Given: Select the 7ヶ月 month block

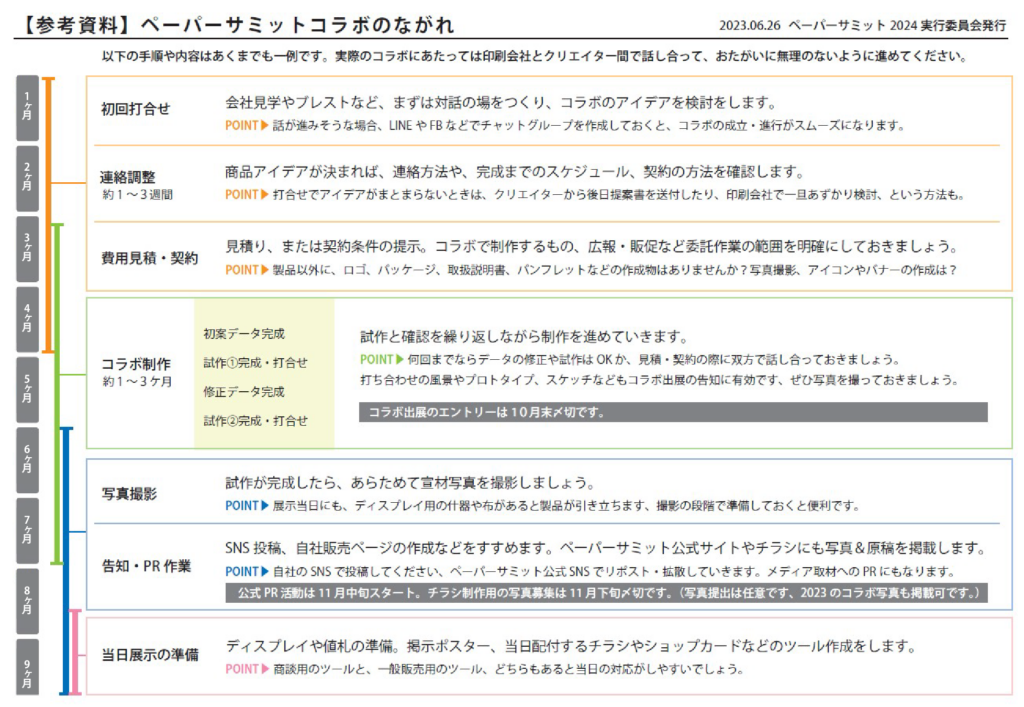Looking at the screenshot, I should (x=28, y=531).
